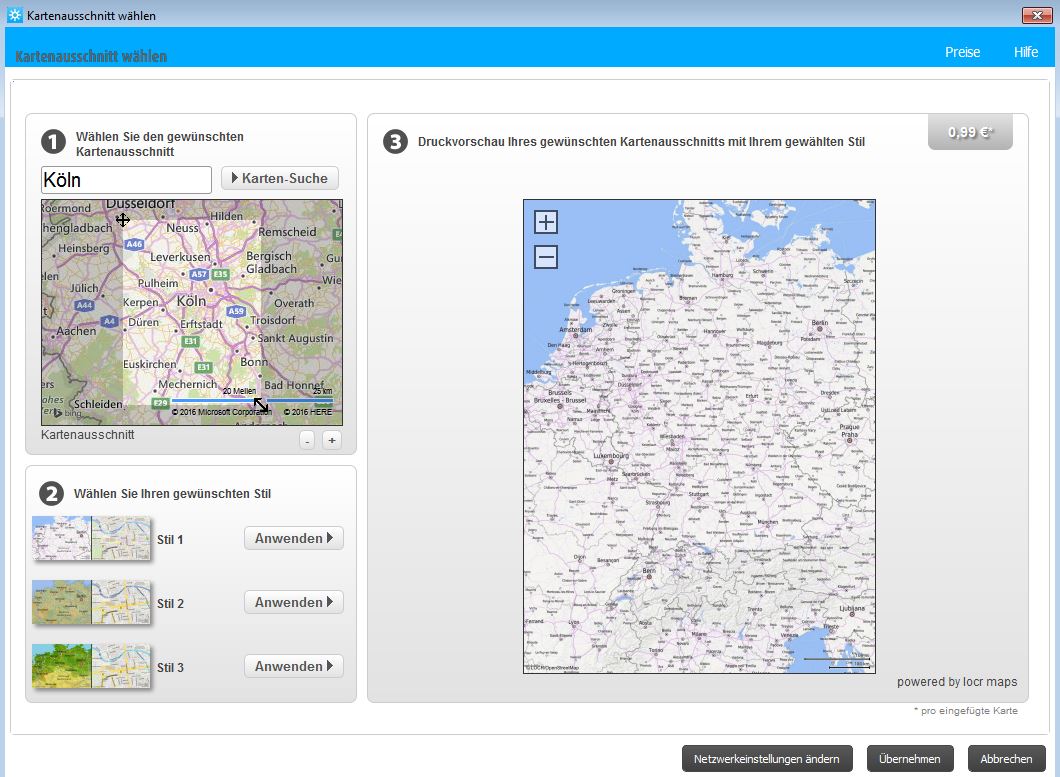Click the resize arrow handle on mini map
The height and width of the screenshot is (777, 1060).
260,405
